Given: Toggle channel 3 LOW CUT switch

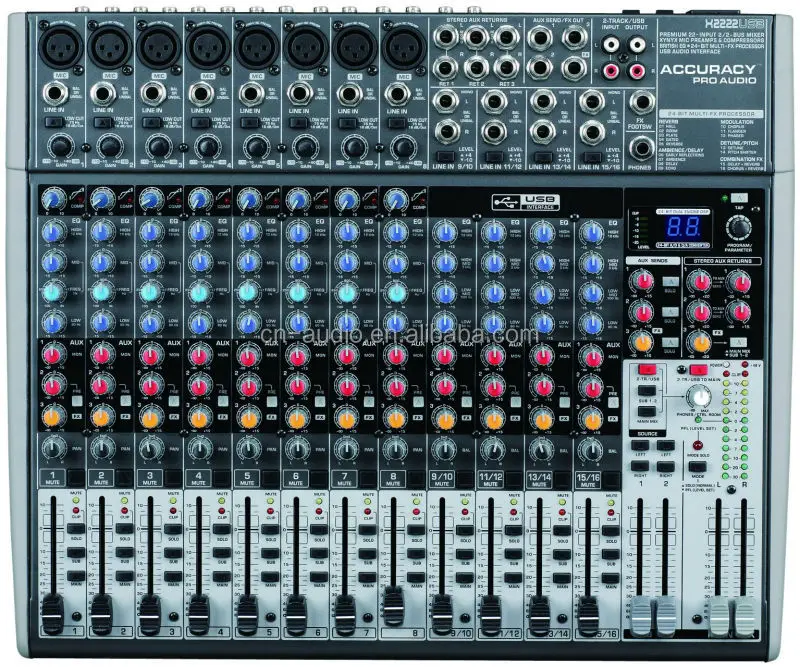Looking at the screenshot, I should pos(152,122).
